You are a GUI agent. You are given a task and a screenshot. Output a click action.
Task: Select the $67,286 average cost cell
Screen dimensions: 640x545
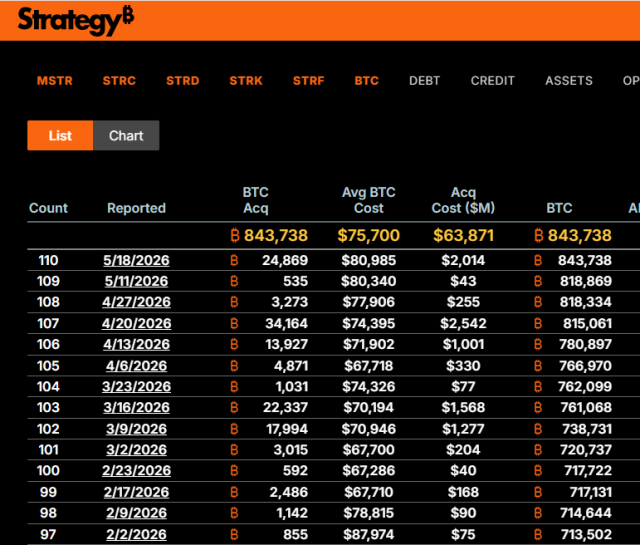(x=369, y=471)
